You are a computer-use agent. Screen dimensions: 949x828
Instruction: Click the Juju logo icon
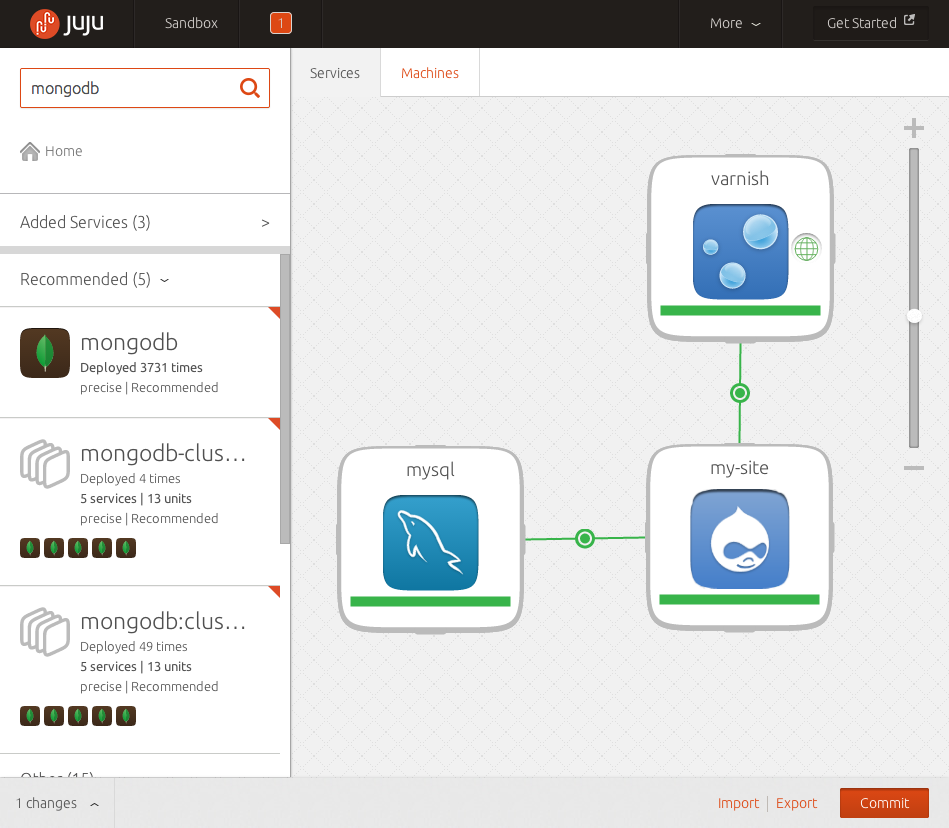44,24
